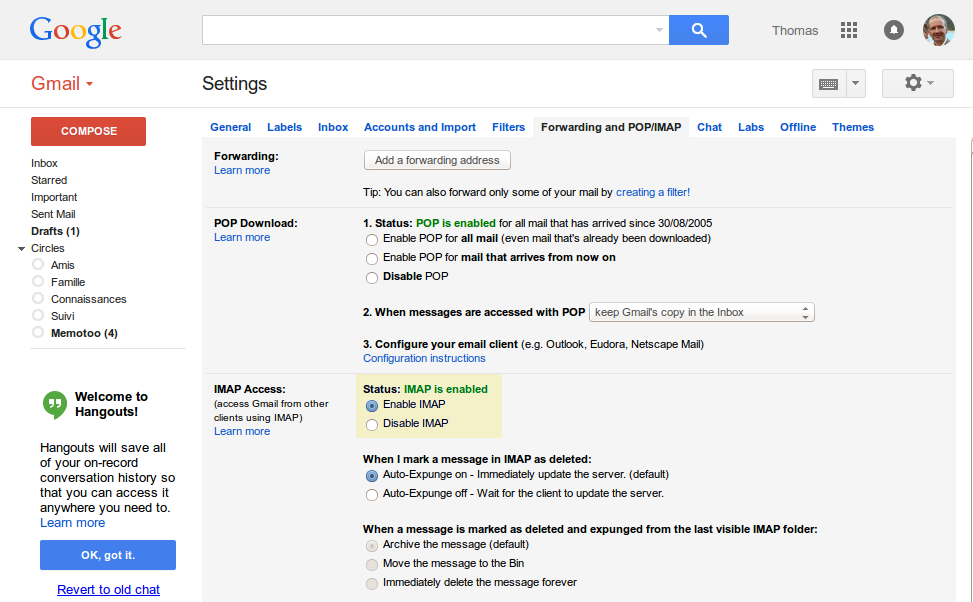
Task: Open the keep Gmail's copy dropdown
Action: point(701,312)
